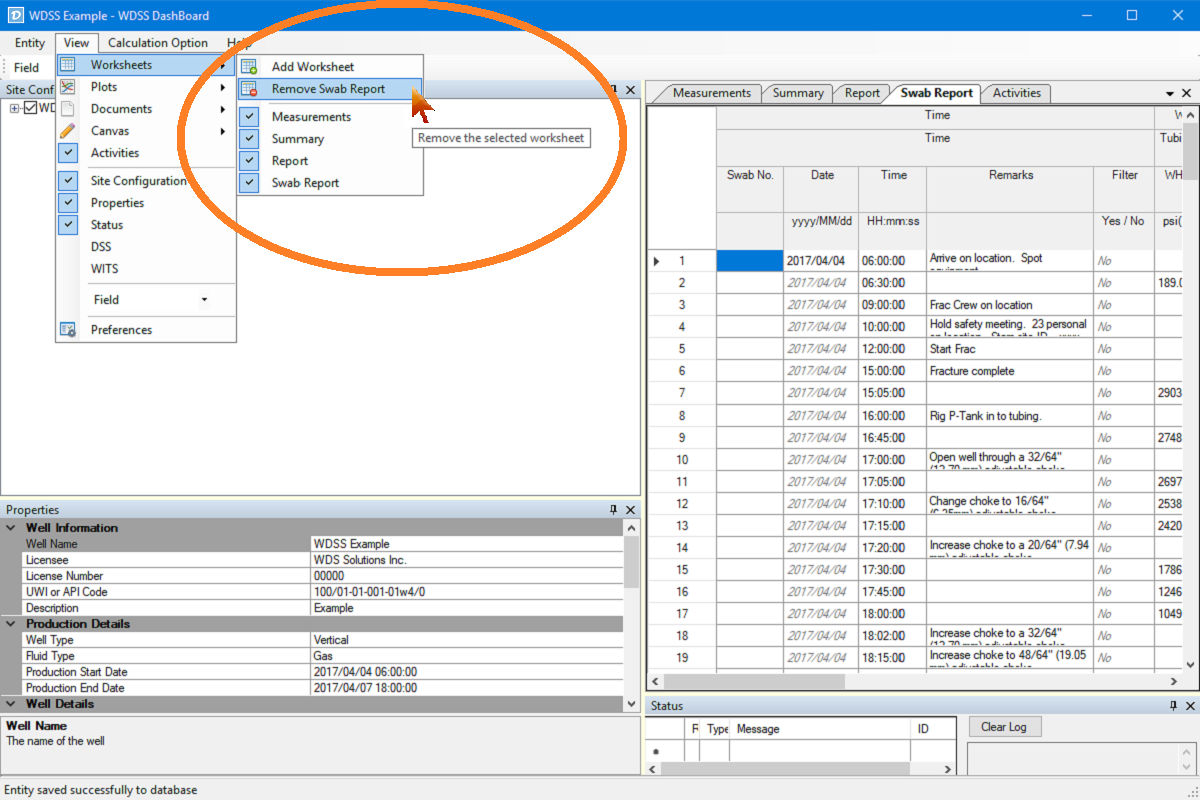
Task: Click the Field toolbar label
Action: click(x=26, y=68)
